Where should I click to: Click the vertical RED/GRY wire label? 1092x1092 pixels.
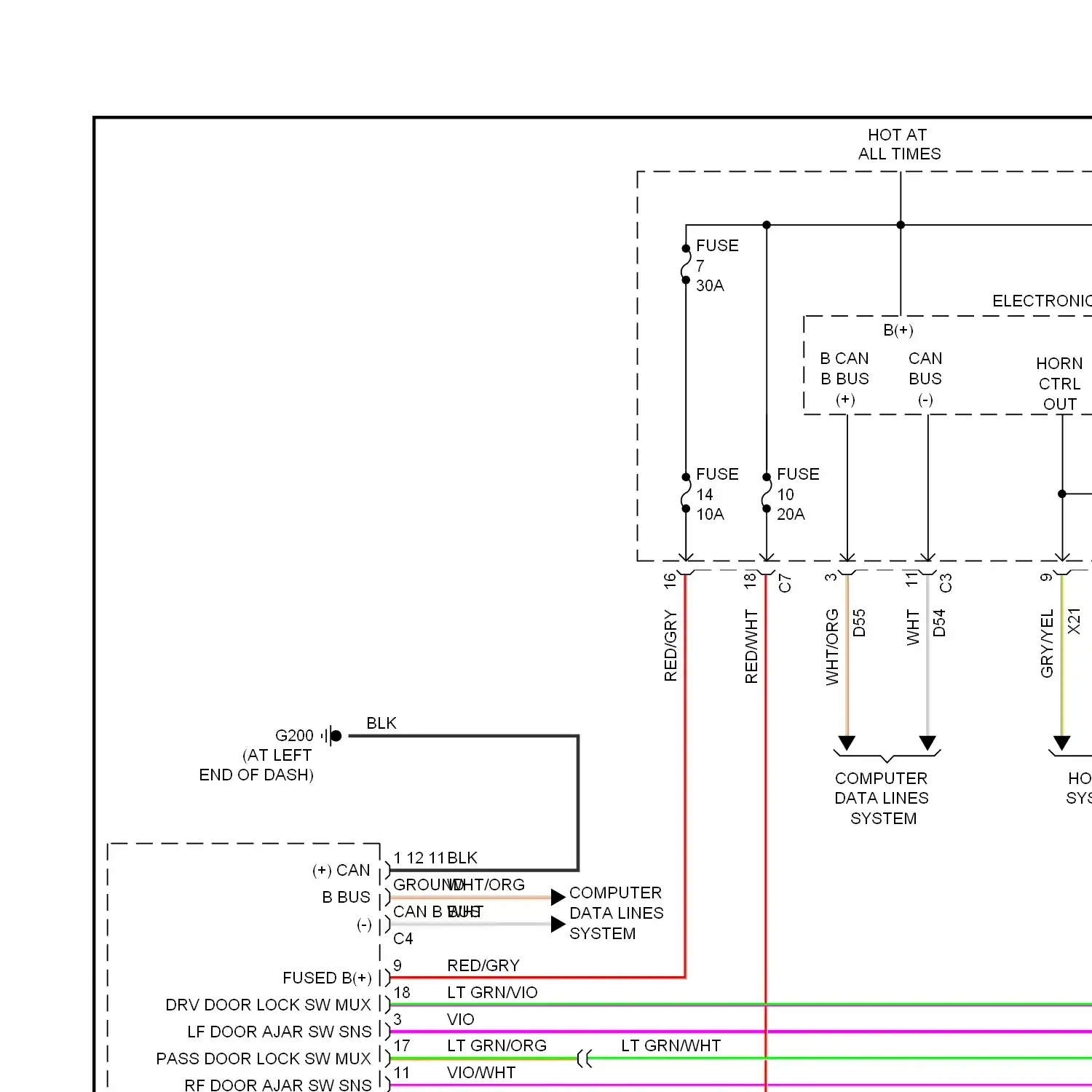(670, 646)
